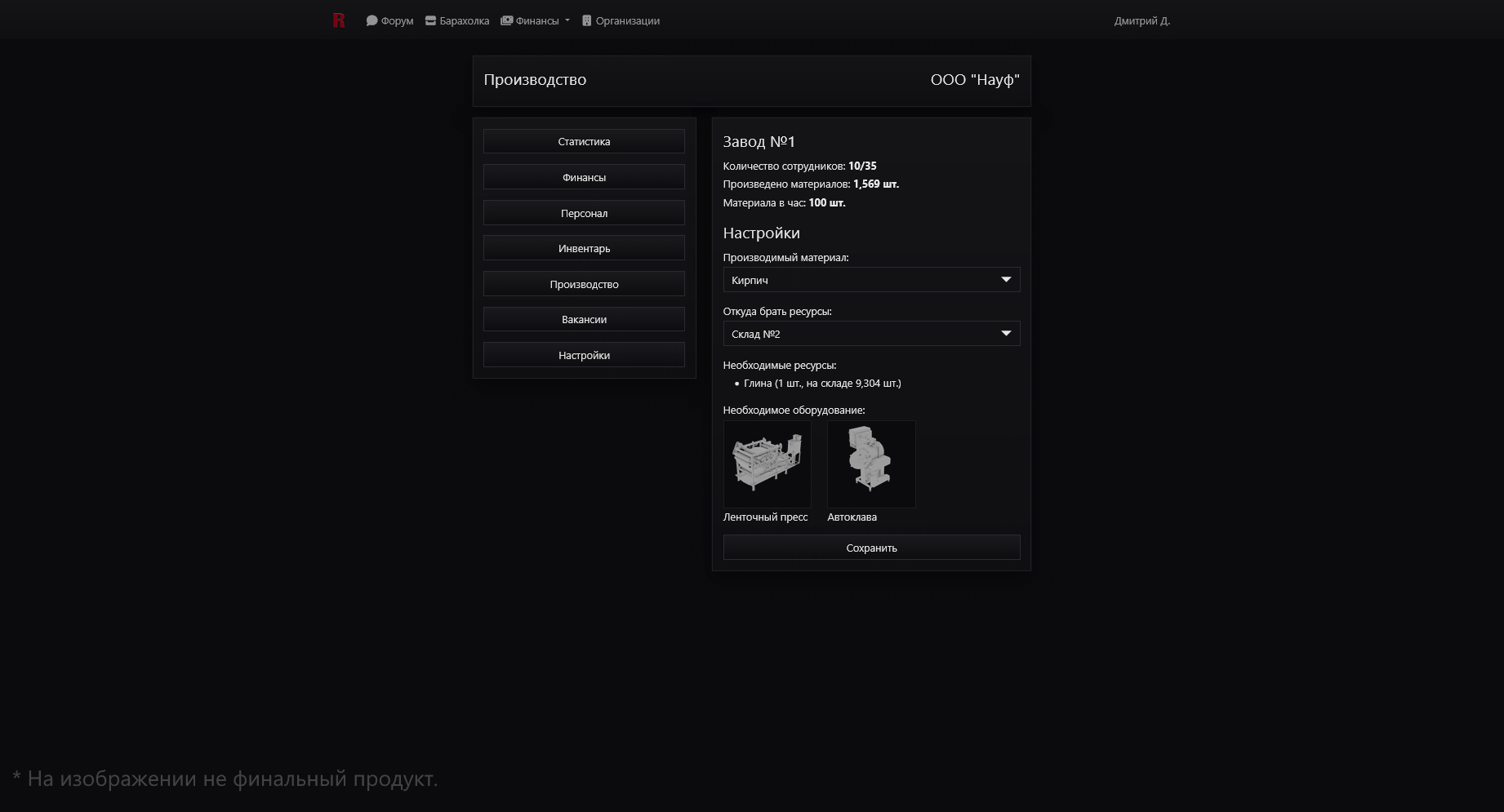This screenshot has height=812, width=1504.
Task: Open the sidebar Настройки button
Action: click(584, 355)
